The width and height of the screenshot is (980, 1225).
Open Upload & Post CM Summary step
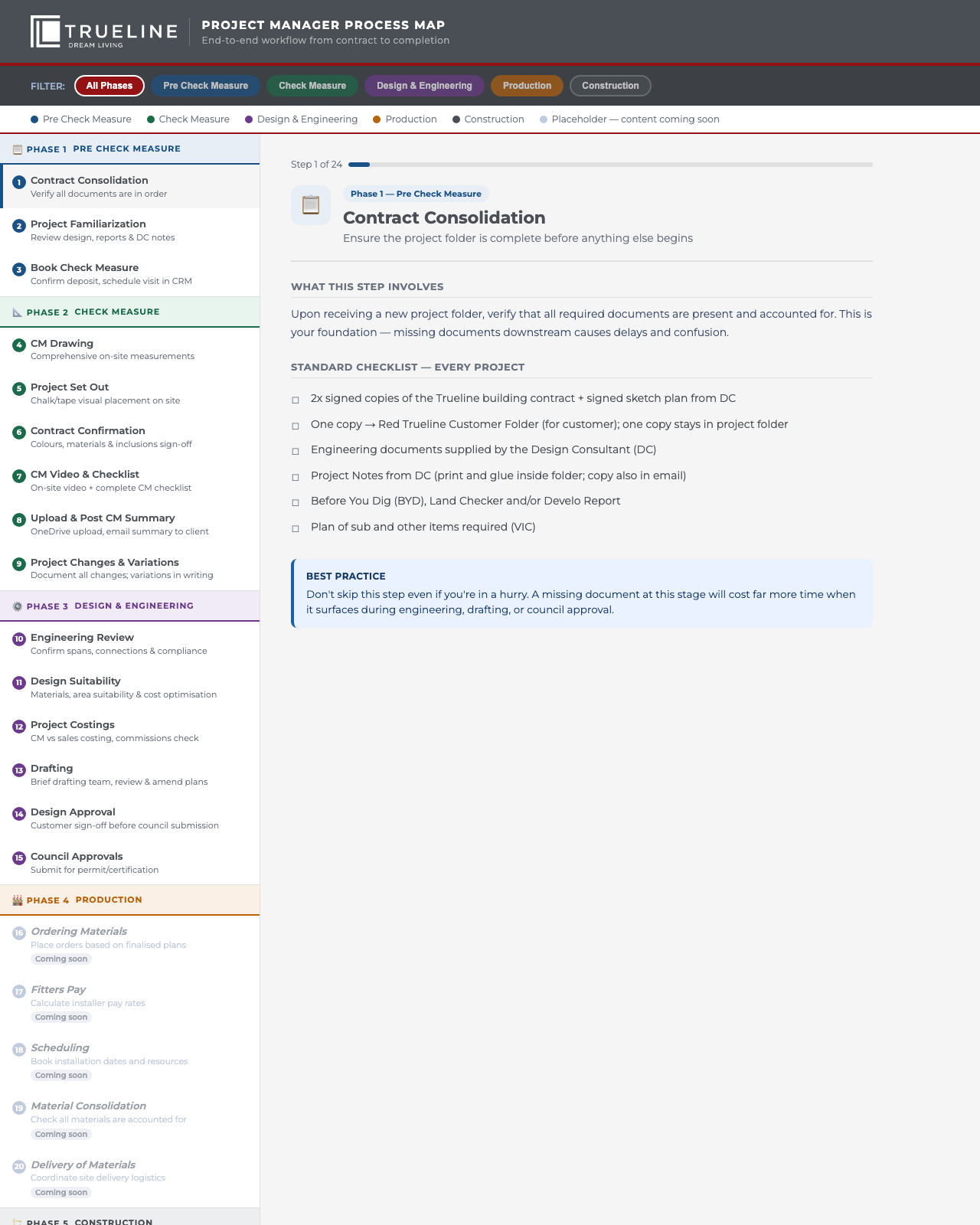[x=129, y=524]
